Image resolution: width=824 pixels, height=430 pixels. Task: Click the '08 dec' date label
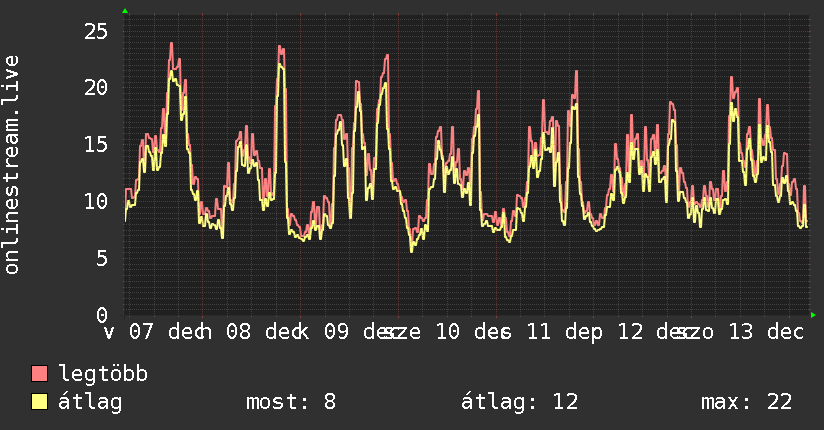(x=263, y=332)
